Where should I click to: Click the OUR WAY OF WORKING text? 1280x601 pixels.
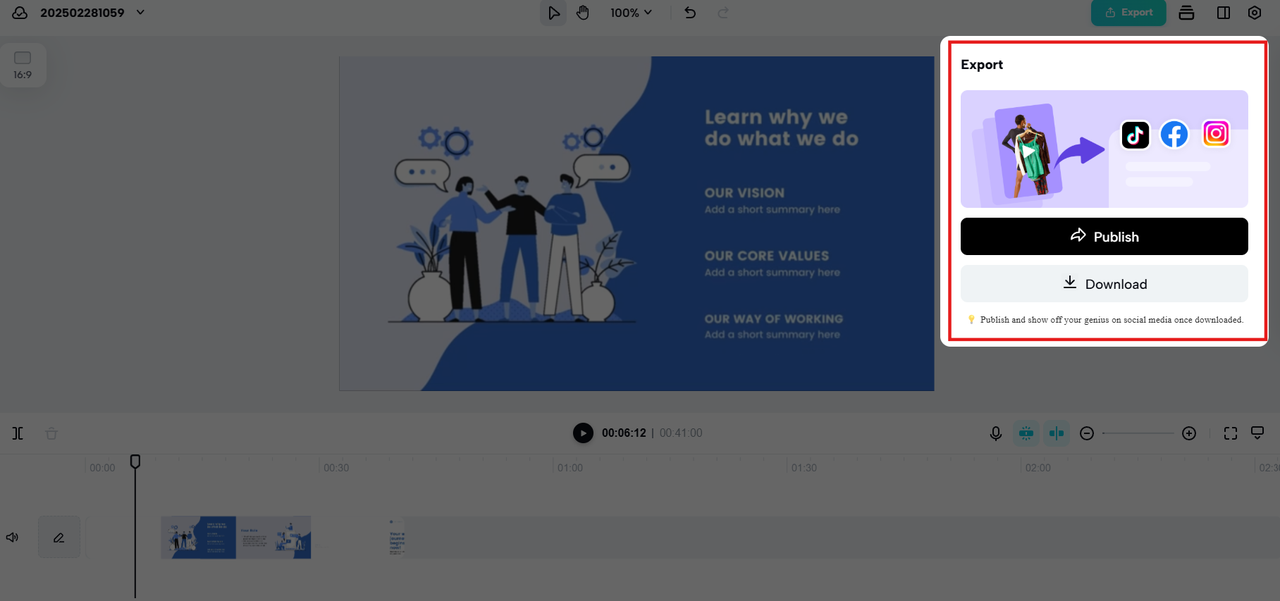pyautogui.click(x=773, y=319)
